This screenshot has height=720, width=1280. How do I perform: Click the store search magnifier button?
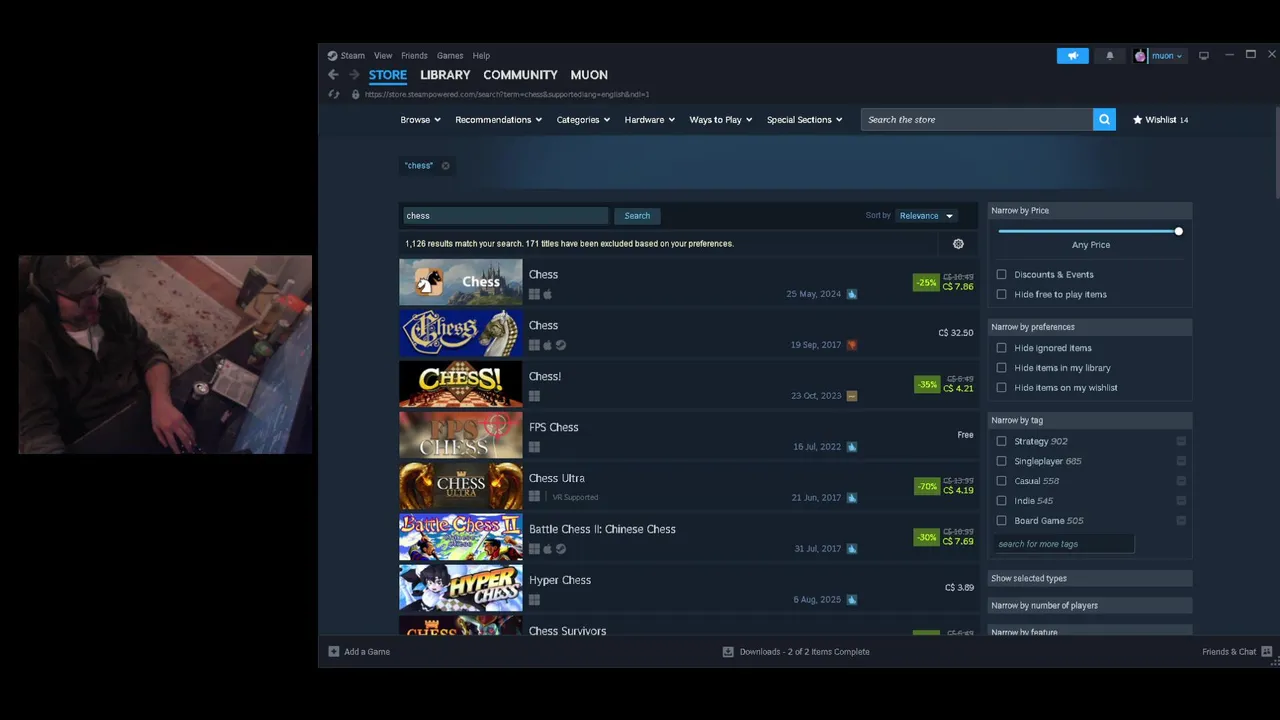(1104, 120)
